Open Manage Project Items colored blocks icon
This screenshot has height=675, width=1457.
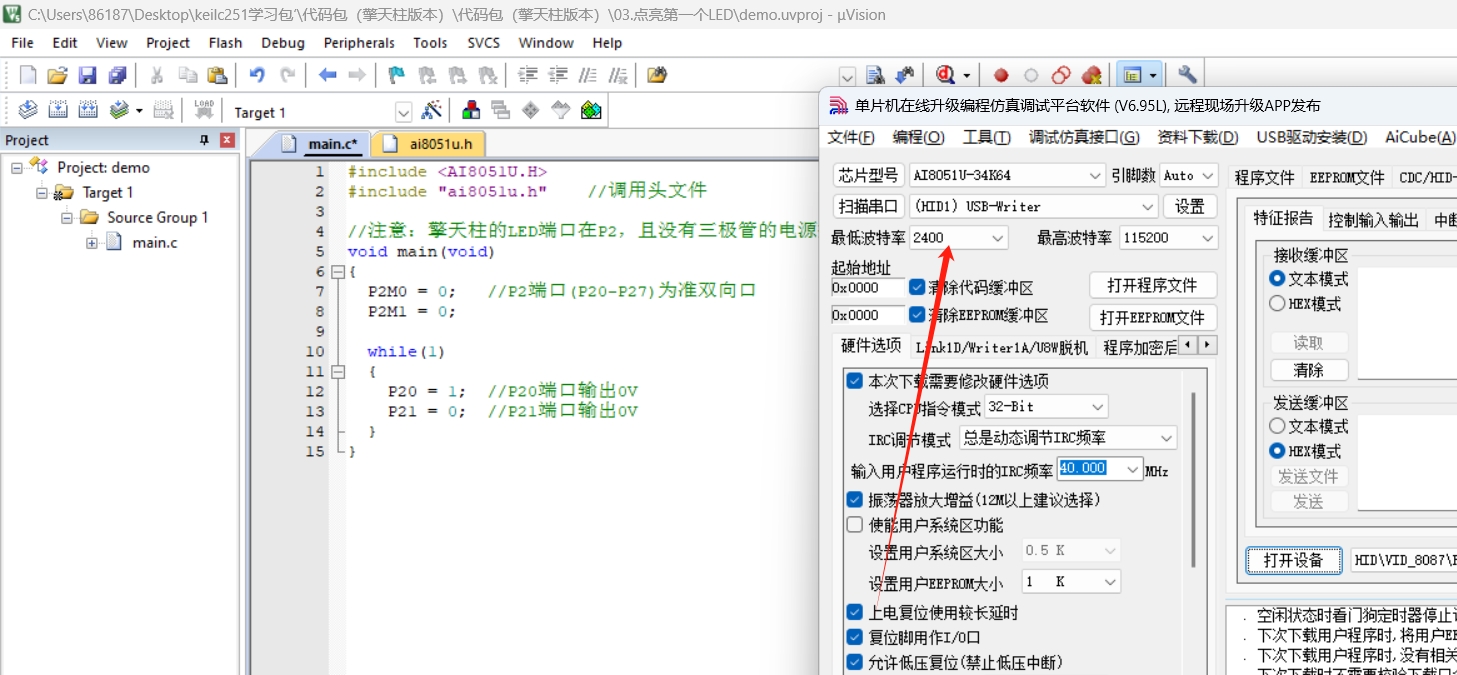tap(470, 111)
